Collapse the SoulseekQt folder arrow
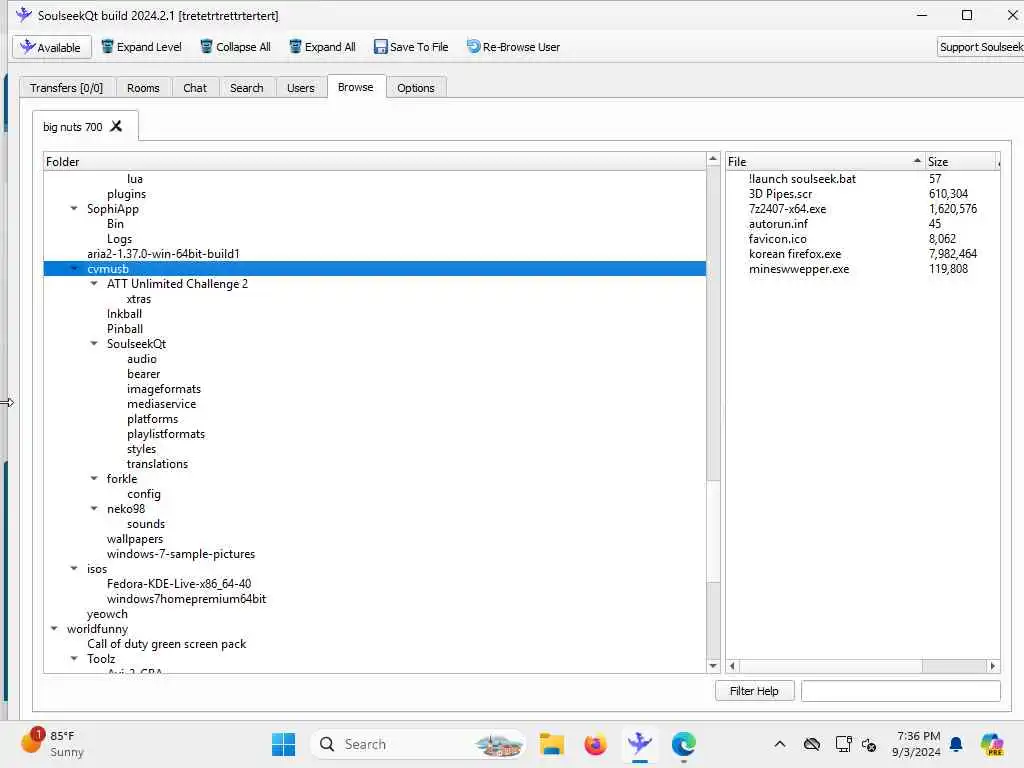Image resolution: width=1024 pixels, height=768 pixels. pyautogui.click(x=94, y=344)
